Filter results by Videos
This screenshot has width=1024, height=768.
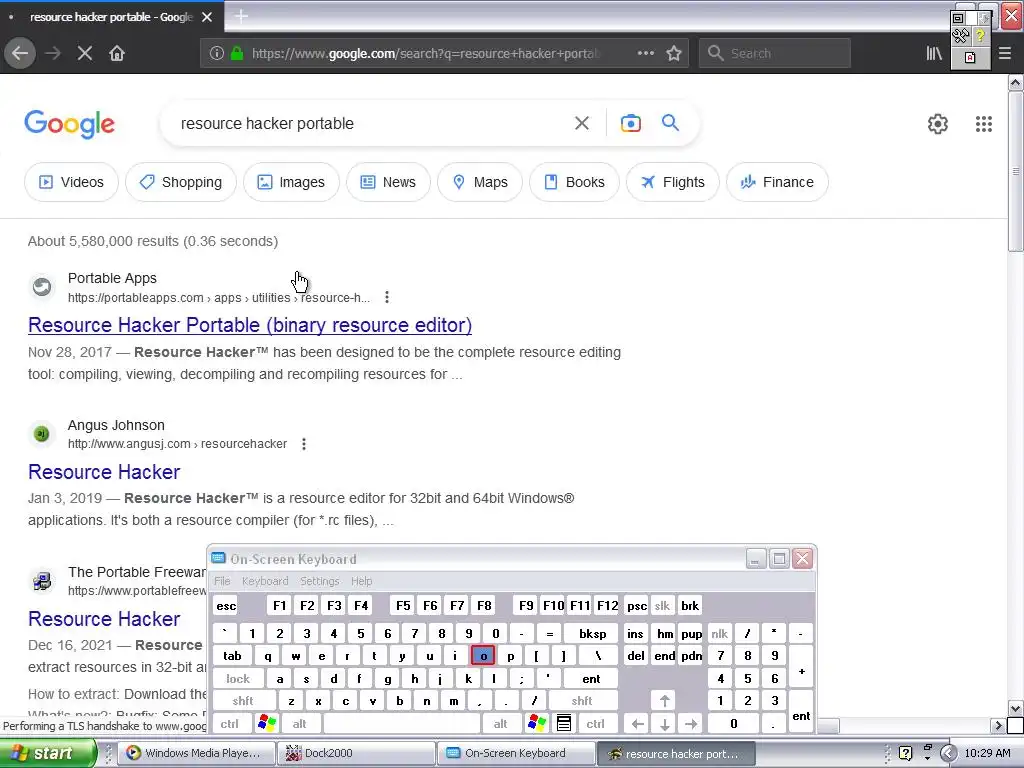point(71,182)
